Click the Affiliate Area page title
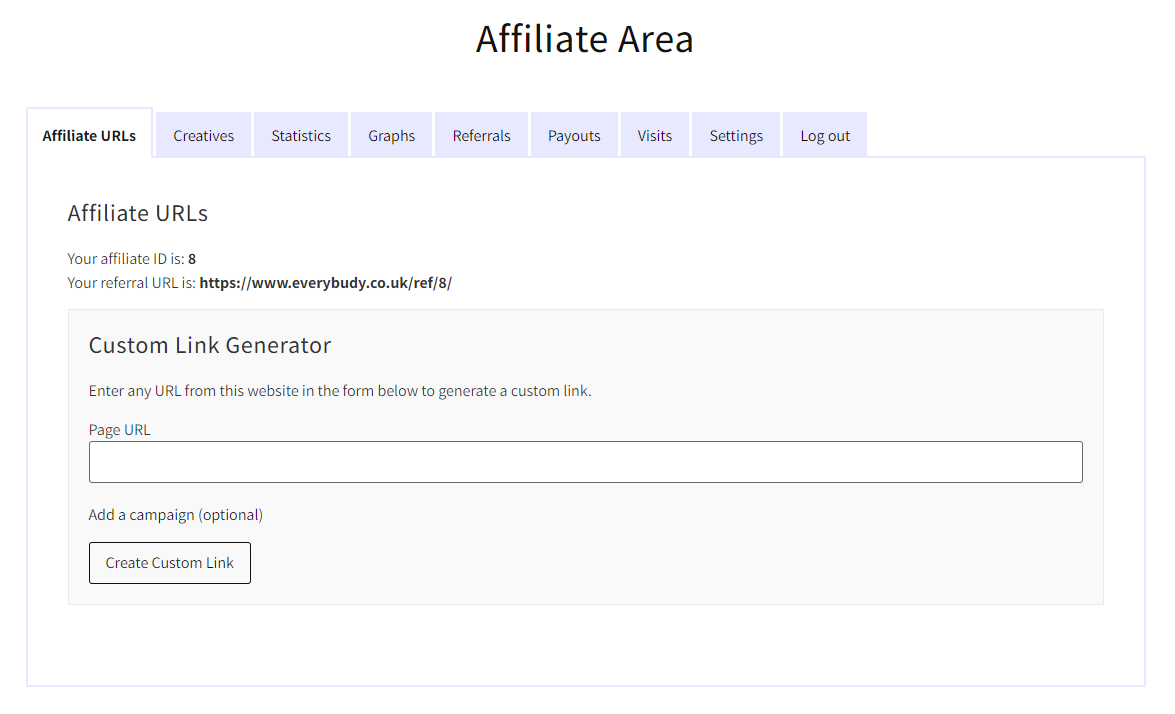This screenshot has width=1175, height=714. click(x=585, y=39)
